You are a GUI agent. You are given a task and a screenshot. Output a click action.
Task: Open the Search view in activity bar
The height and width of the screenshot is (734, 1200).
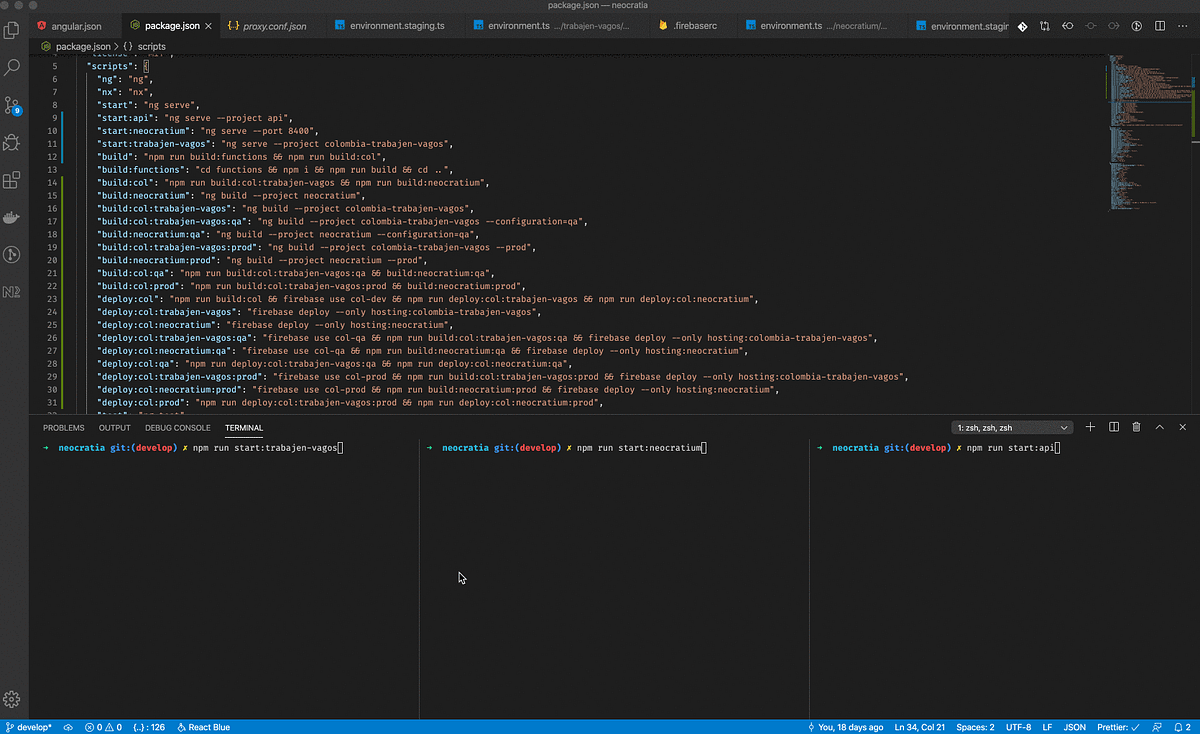[13, 67]
